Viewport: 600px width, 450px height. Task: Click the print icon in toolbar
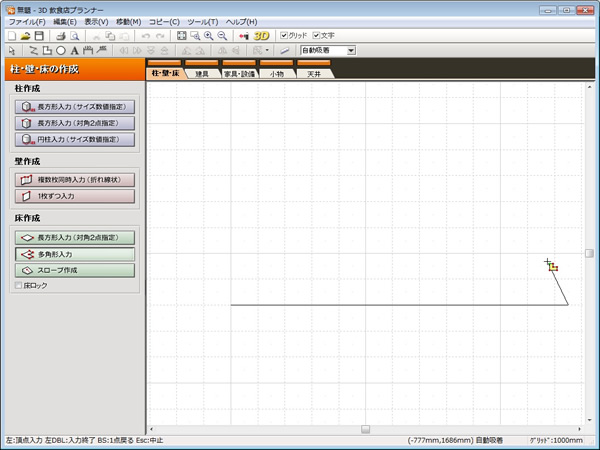pos(60,35)
